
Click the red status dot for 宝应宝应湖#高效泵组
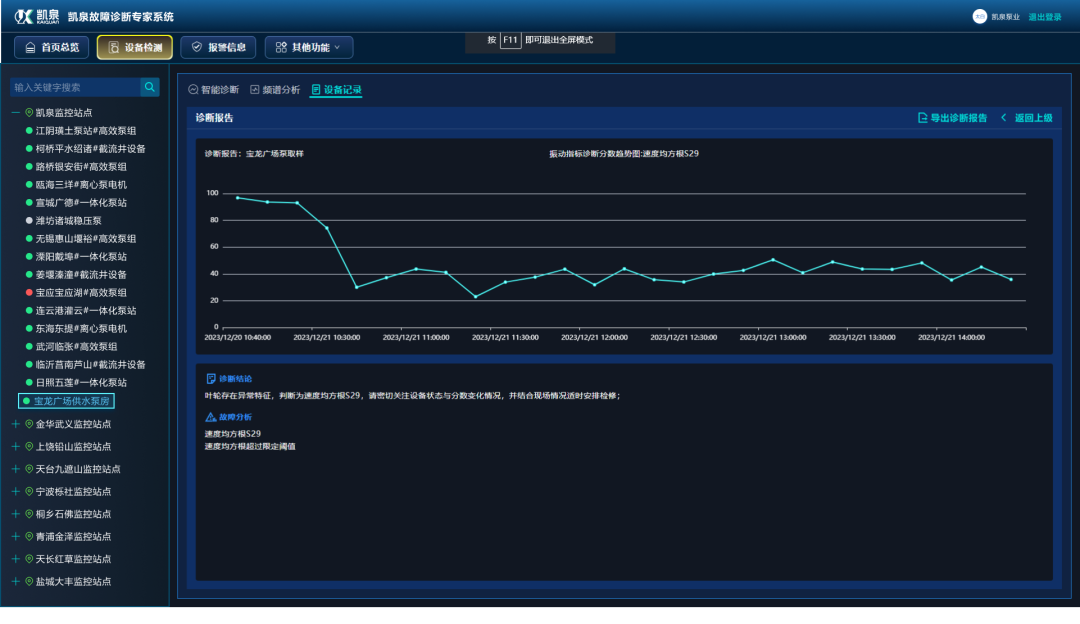click(x=29, y=293)
